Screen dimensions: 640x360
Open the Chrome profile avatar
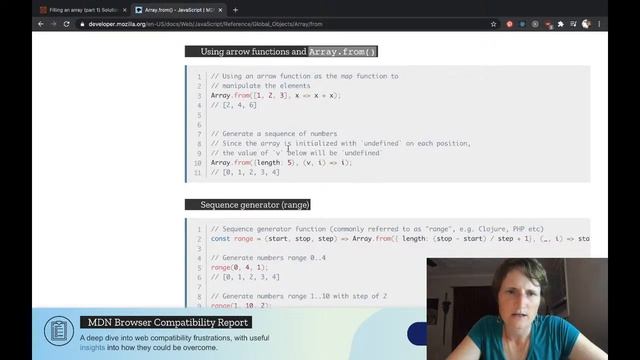point(586,24)
